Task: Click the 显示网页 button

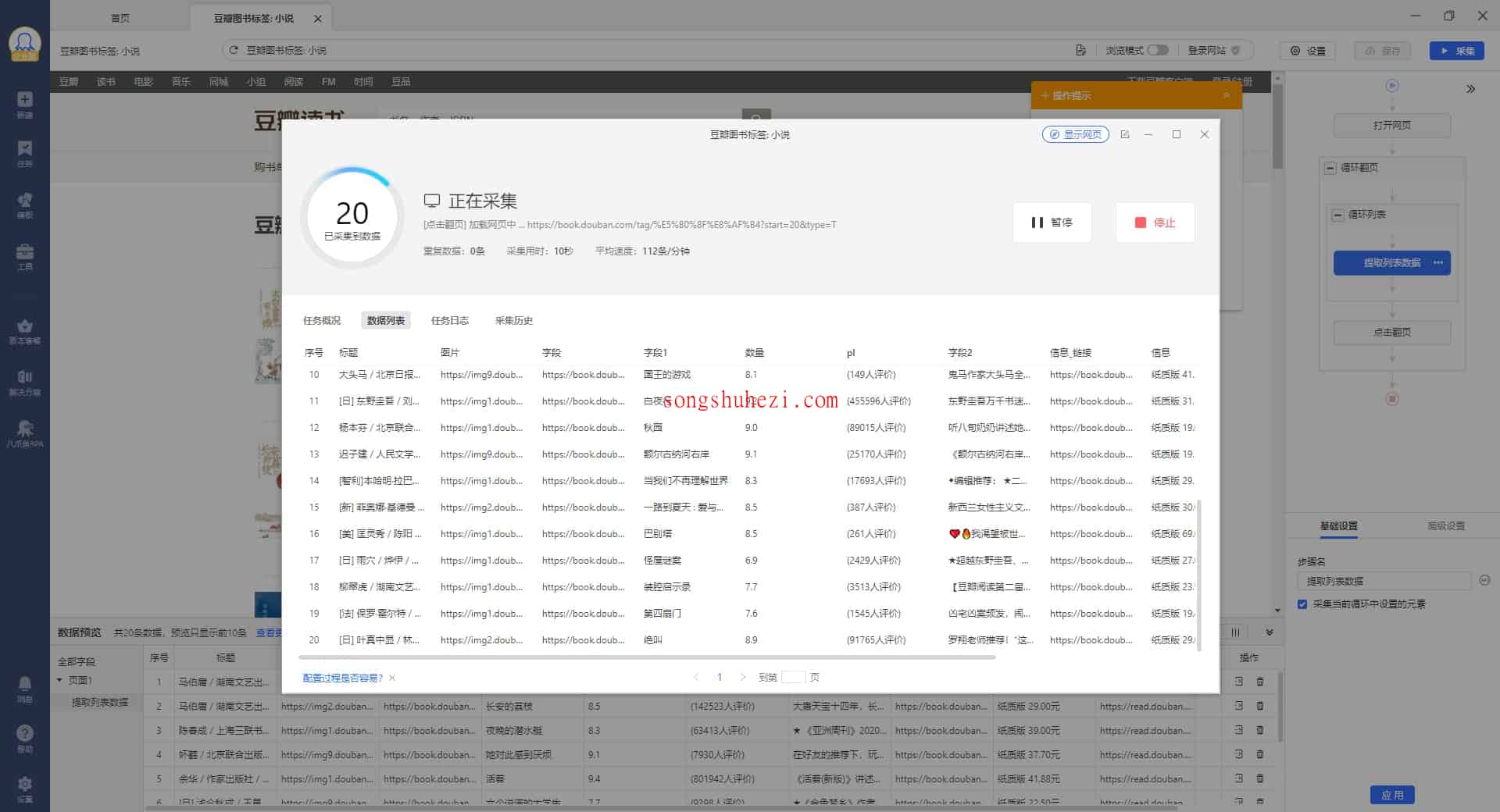Action: click(1076, 134)
